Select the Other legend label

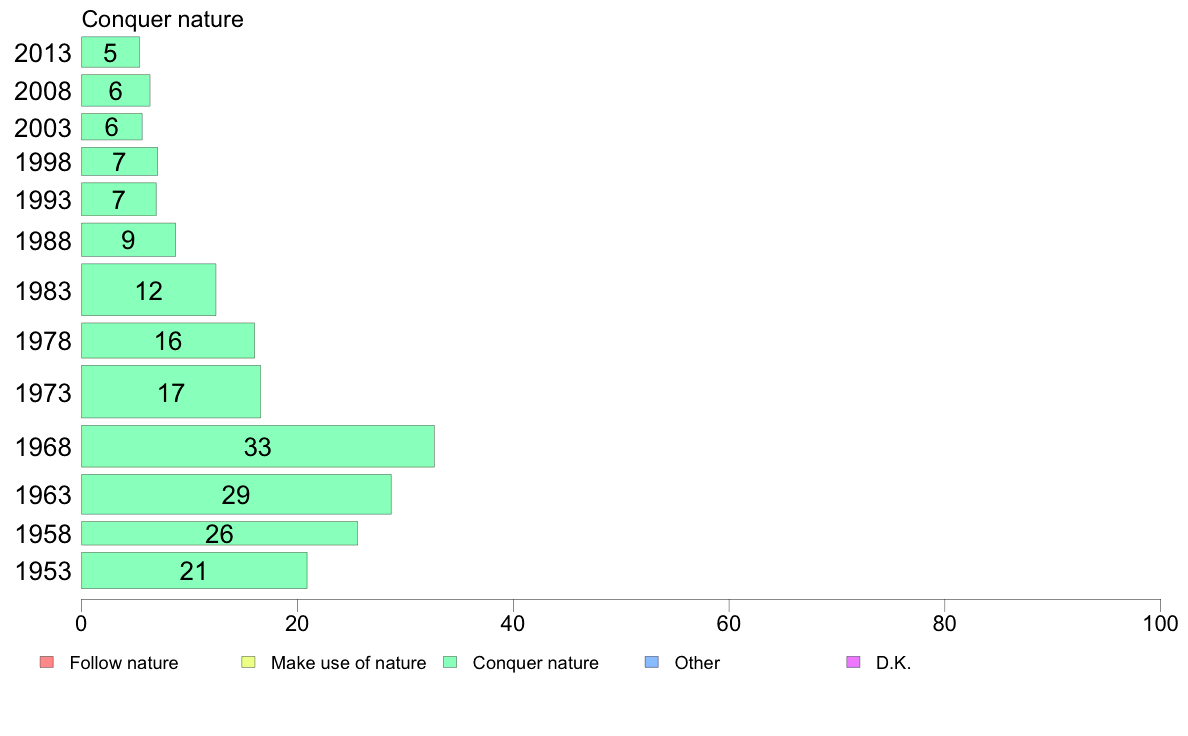(x=697, y=663)
